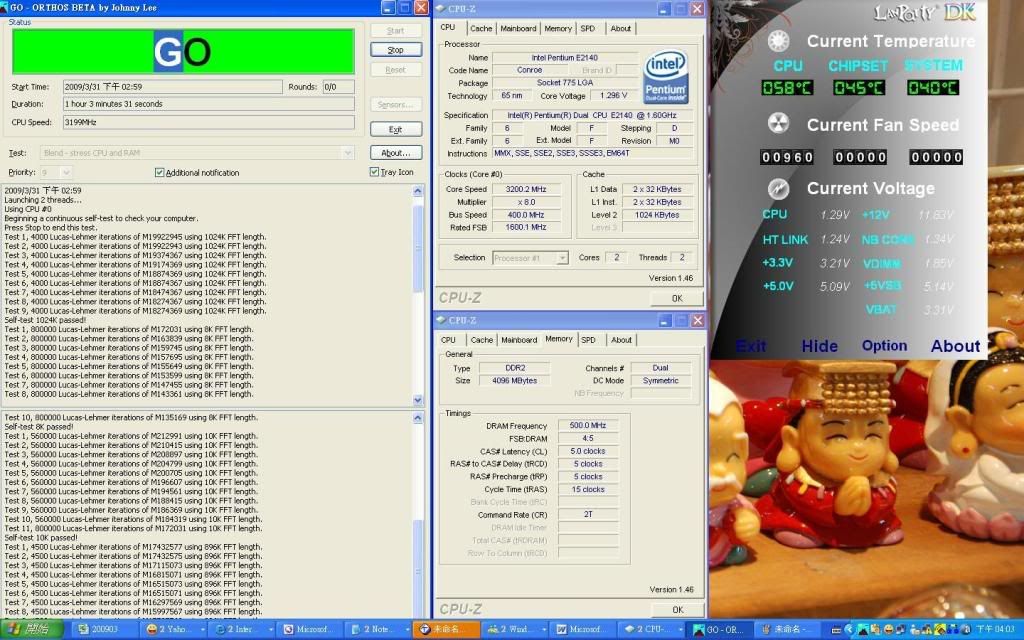Click OK in the CPU-Z processor window
The width and height of the screenshot is (1024, 640).
[677, 298]
